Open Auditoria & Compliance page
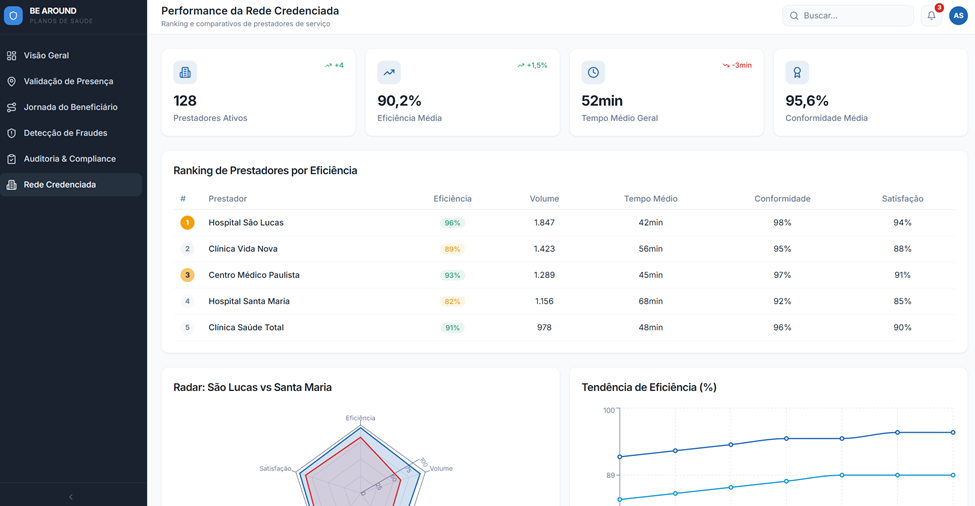The width and height of the screenshot is (975, 506). pos(71,159)
